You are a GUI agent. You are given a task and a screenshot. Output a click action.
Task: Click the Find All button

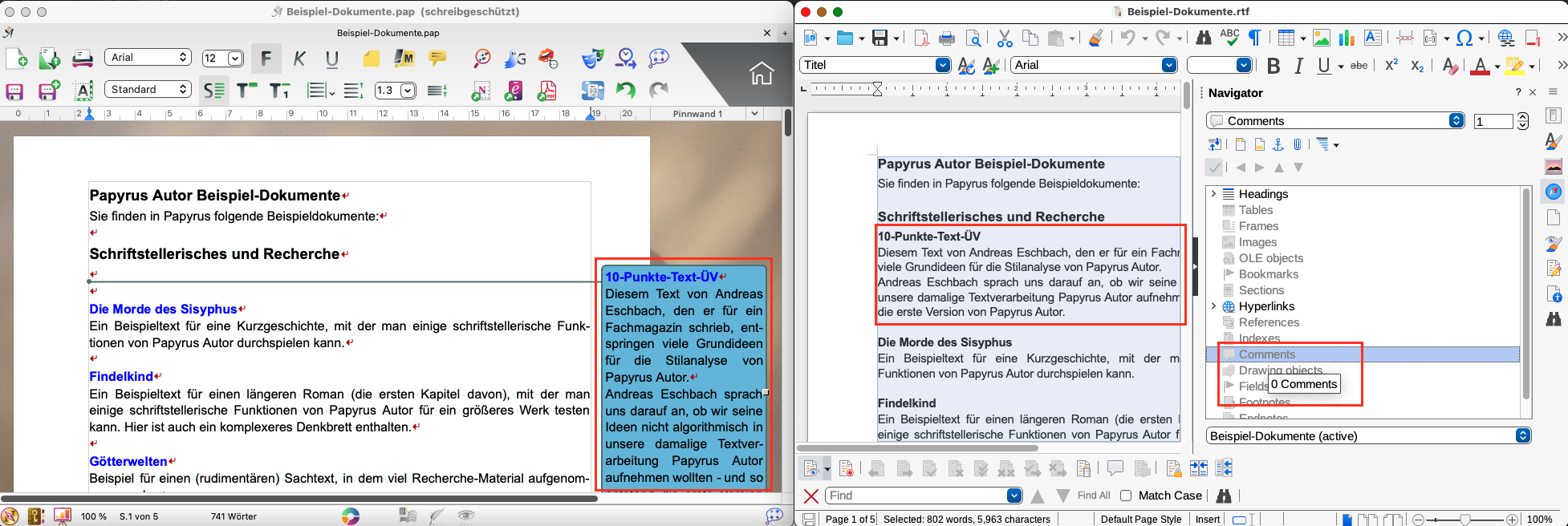(x=1093, y=496)
